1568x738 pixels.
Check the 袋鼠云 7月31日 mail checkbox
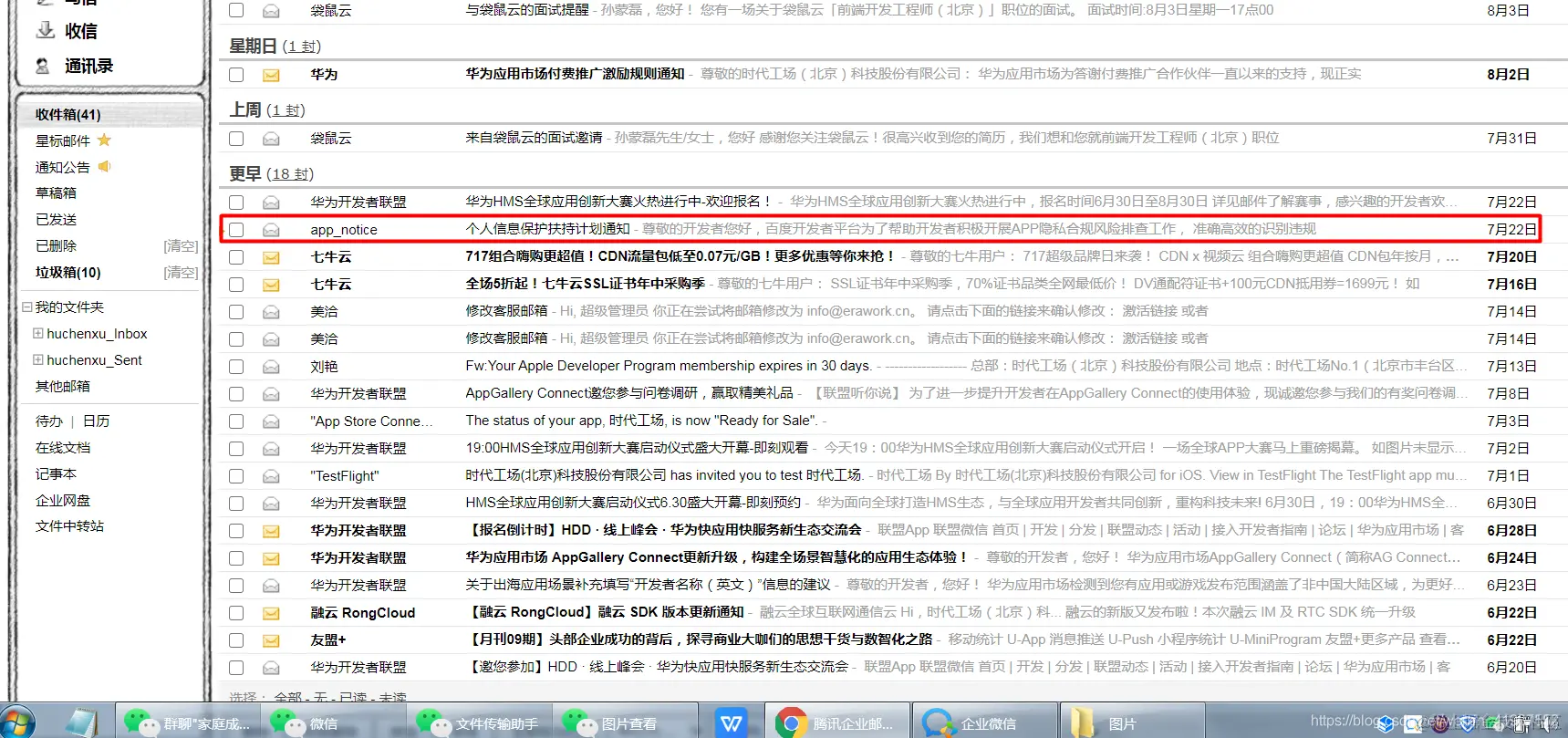coord(236,139)
